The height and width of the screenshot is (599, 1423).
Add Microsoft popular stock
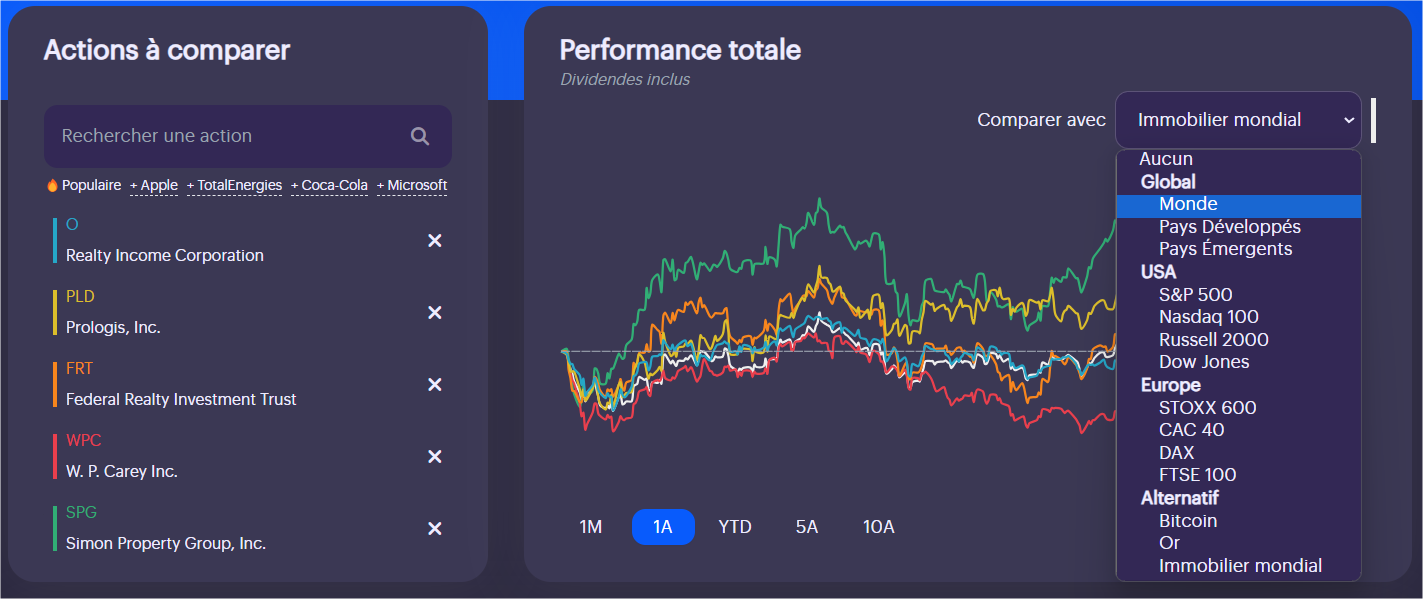pyautogui.click(x=412, y=186)
